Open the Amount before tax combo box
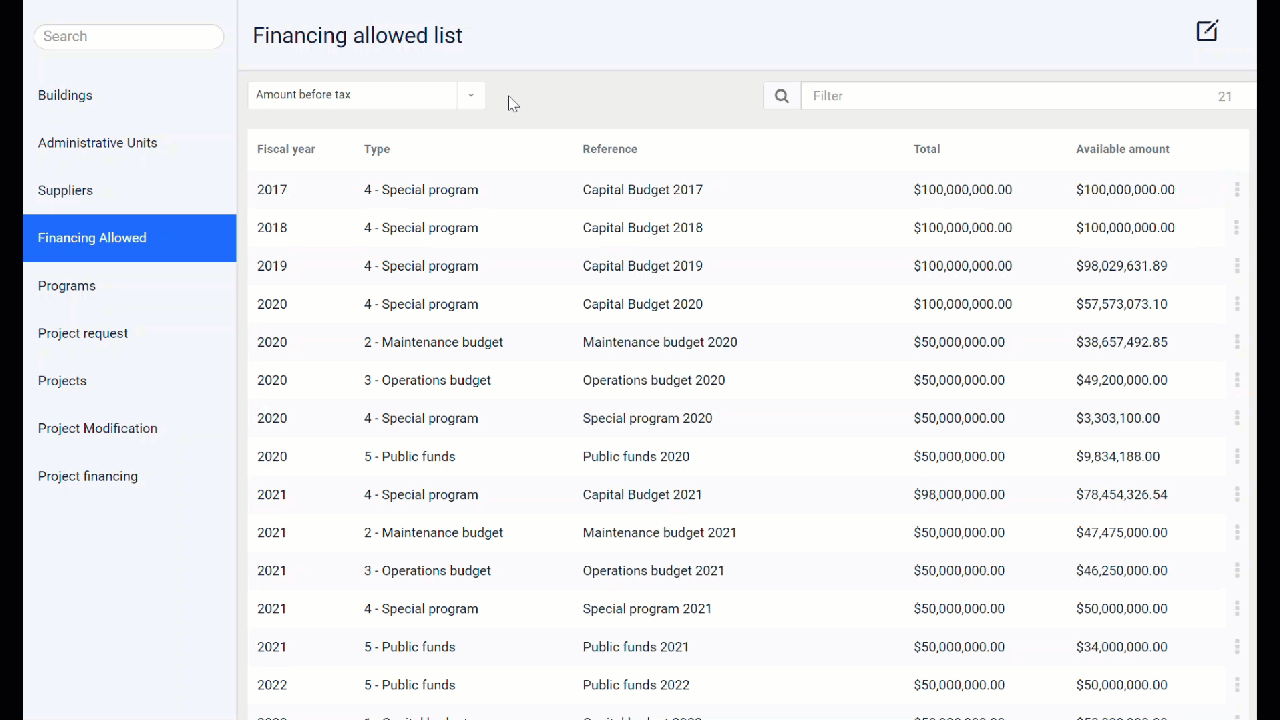The image size is (1280, 720). (x=366, y=95)
